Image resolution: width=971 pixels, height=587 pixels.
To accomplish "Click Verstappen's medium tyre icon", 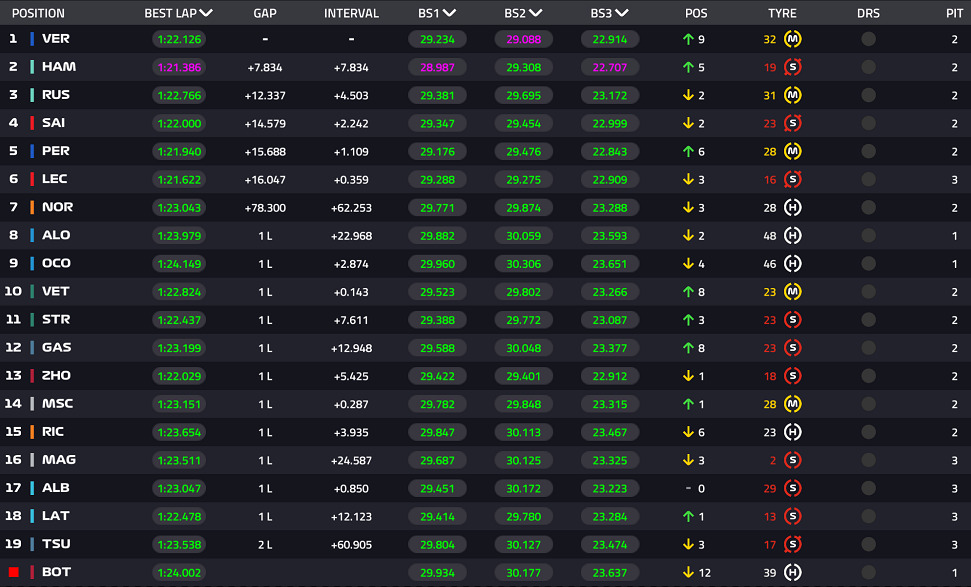I will pyautogui.click(x=793, y=39).
